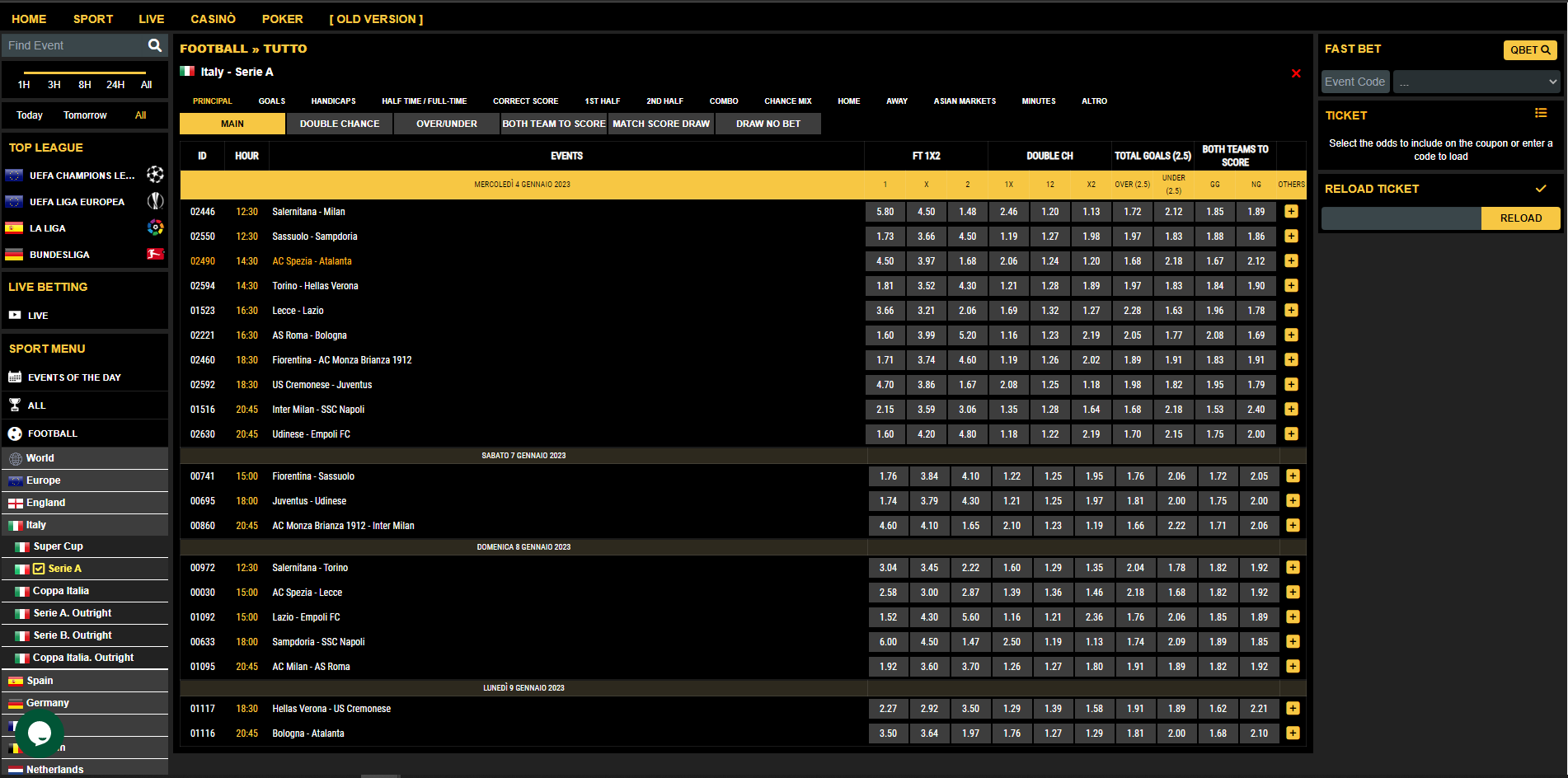Open the Old Version link
This screenshot has width=1568, height=778.
pos(376,19)
